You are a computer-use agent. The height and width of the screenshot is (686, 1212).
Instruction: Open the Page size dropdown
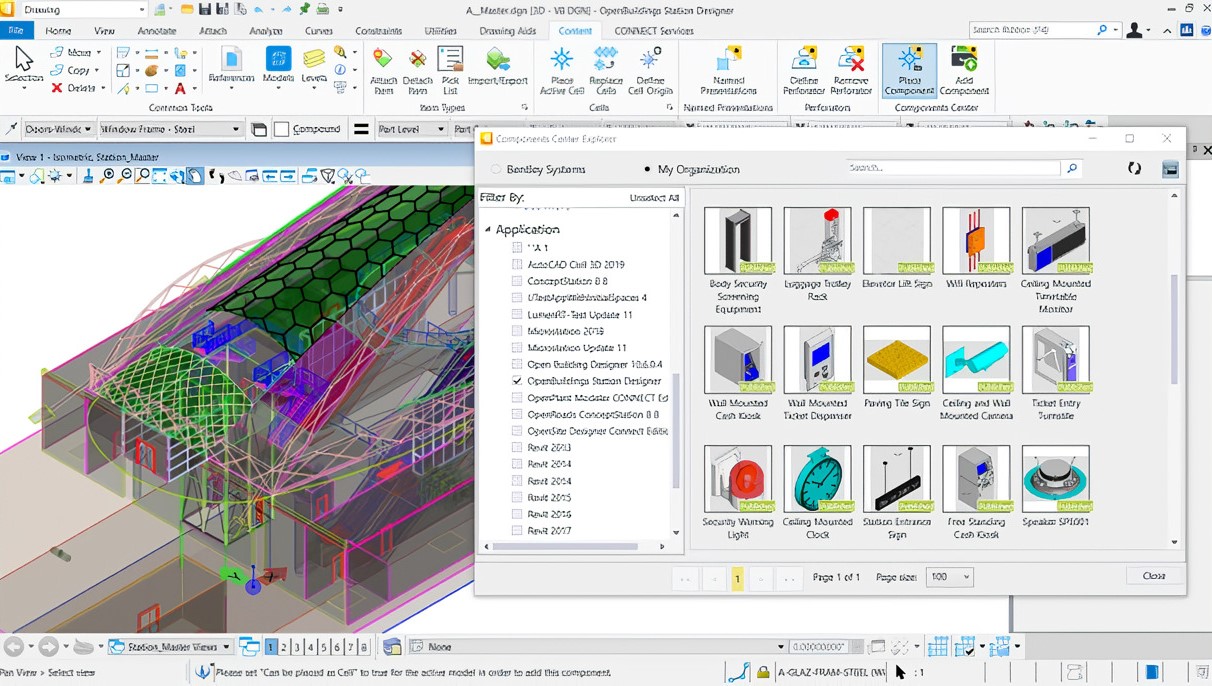pyautogui.click(x=950, y=577)
